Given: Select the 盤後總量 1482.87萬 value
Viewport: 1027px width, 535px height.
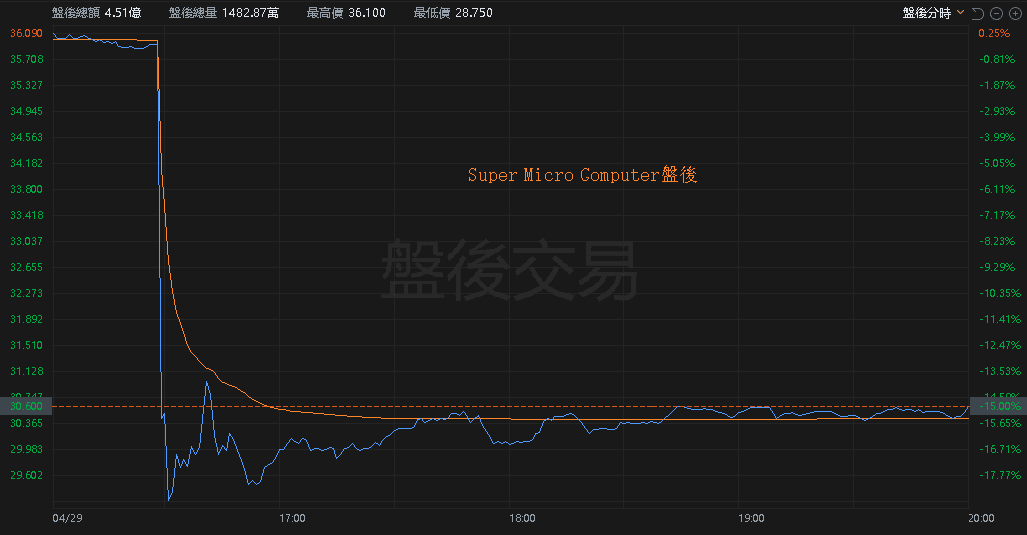Looking at the screenshot, I should pyautogui.click(x=223, y=13).
